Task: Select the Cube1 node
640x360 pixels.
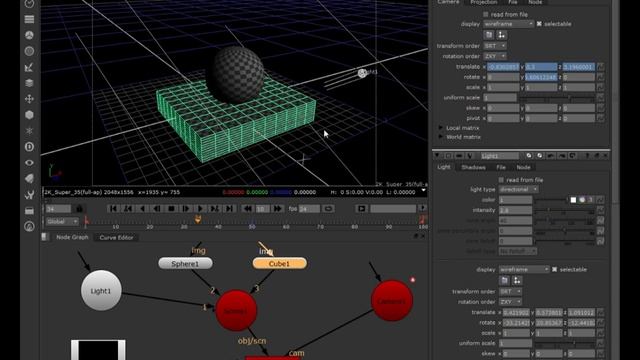Action: click(280, 264)
